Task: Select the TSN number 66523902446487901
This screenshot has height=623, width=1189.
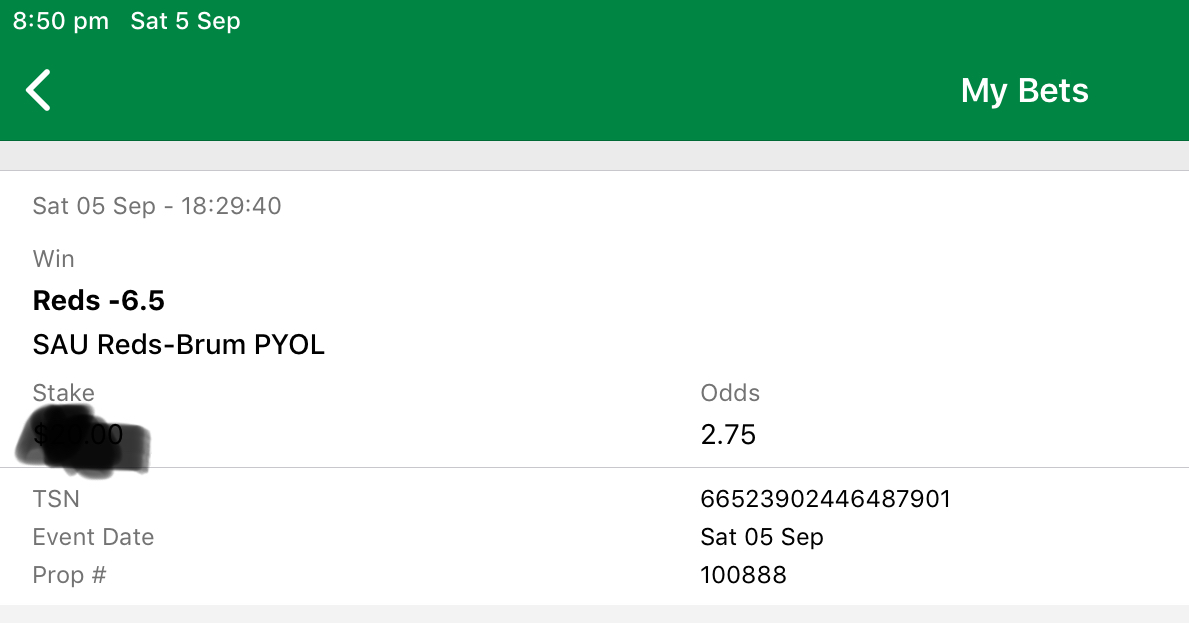Action: [825, 499]
